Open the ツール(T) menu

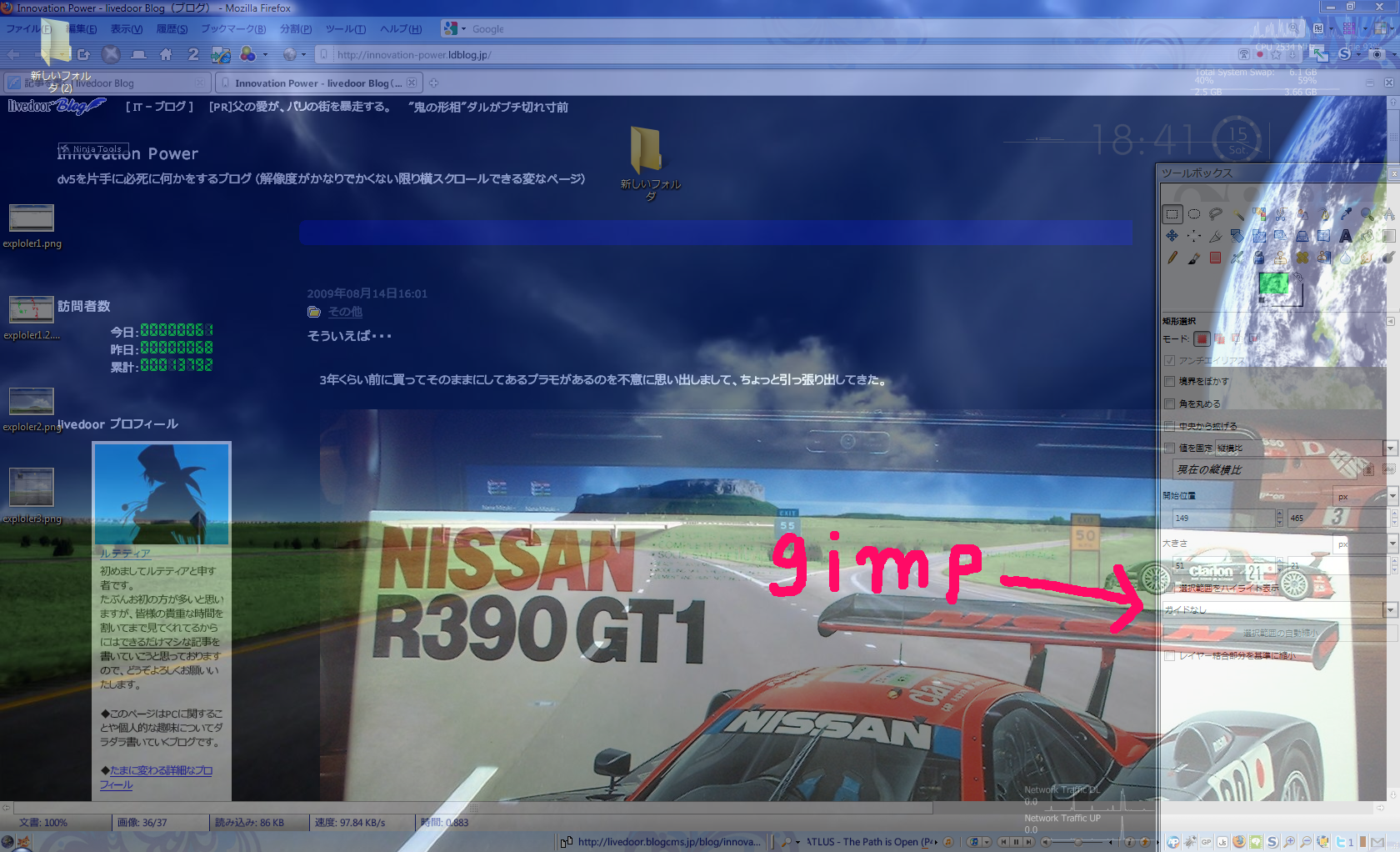346,29
